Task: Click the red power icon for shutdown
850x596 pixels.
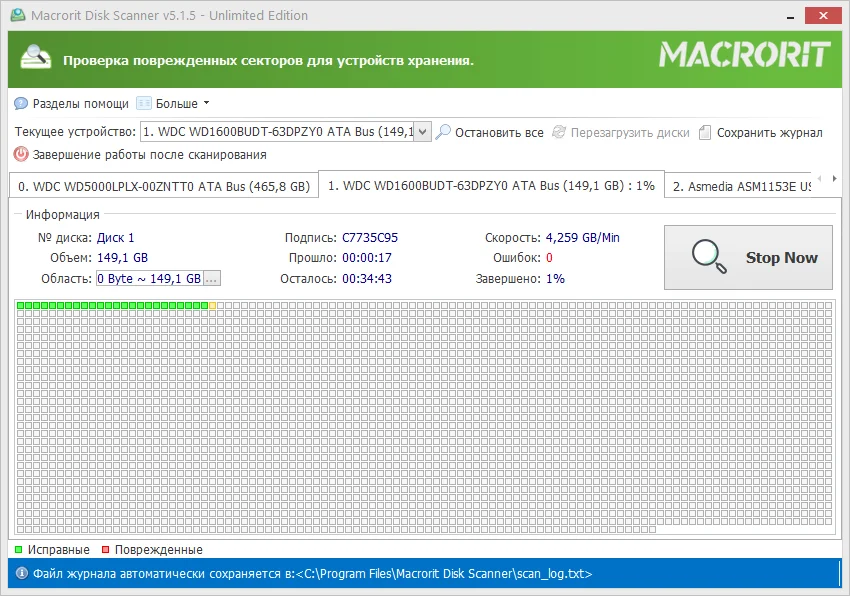Action: point(21,155)
